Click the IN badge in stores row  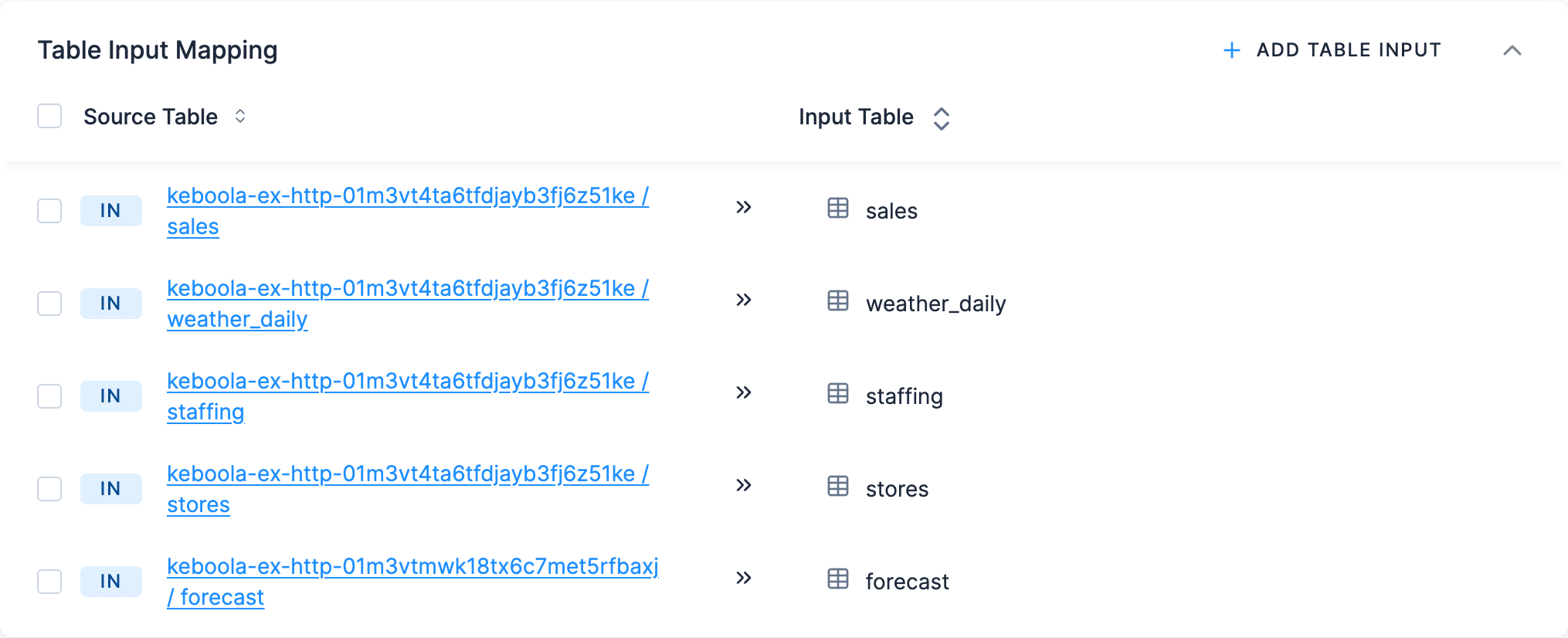(110, 489)
